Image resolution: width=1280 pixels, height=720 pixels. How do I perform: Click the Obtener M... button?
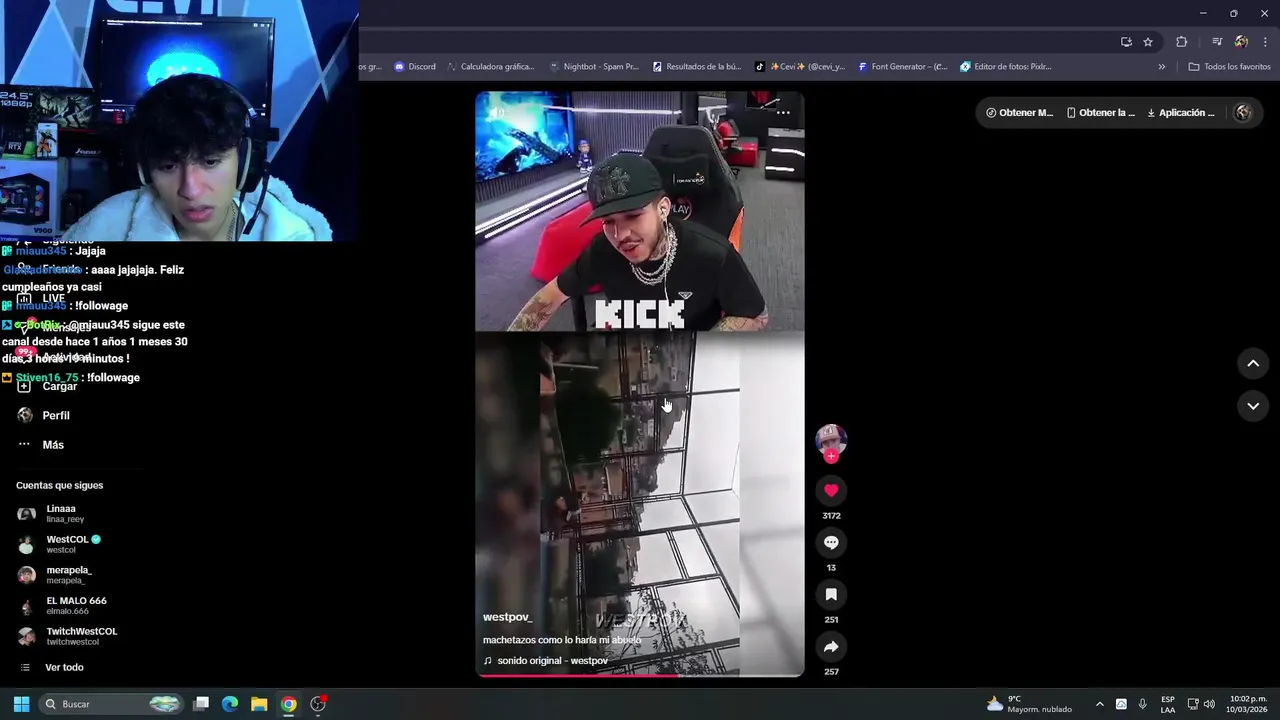1019,113
